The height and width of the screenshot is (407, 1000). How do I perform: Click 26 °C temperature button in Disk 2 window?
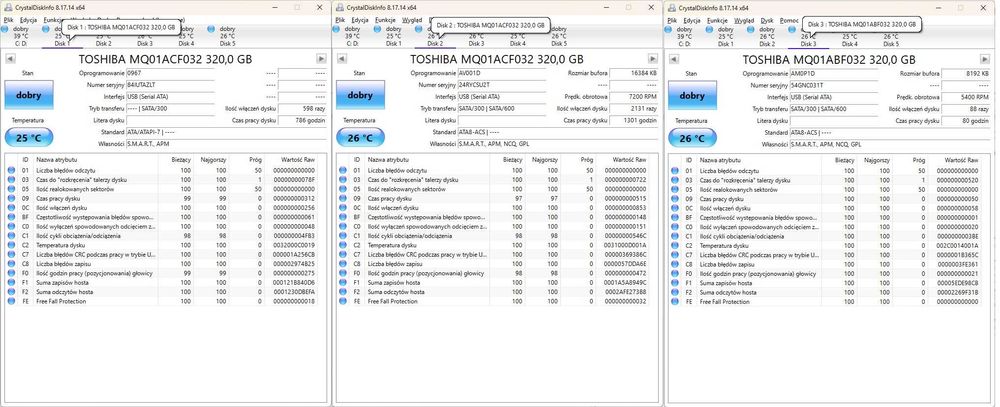coord(360,137)
